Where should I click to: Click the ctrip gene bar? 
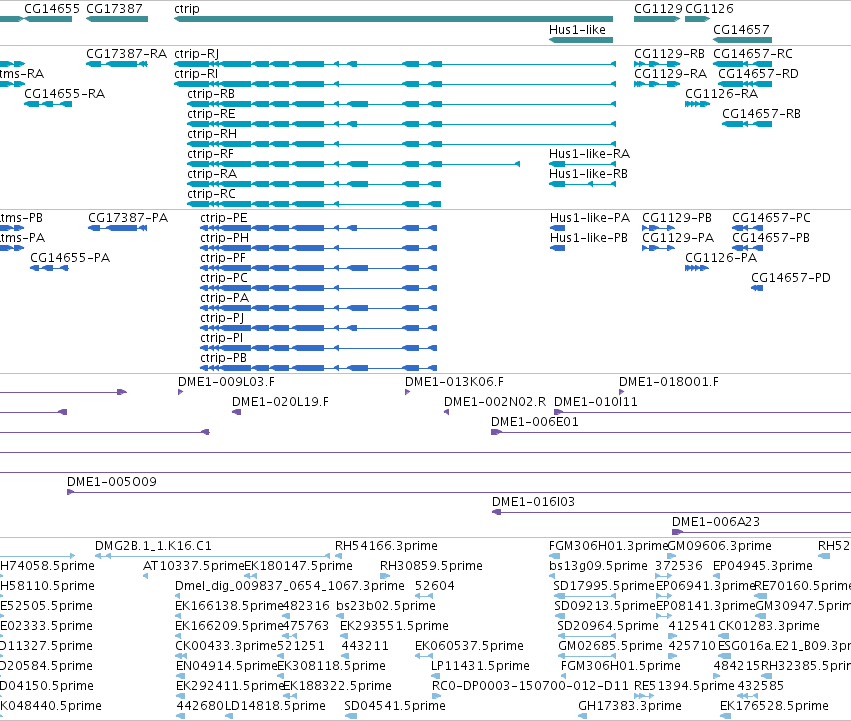[393, 20]
